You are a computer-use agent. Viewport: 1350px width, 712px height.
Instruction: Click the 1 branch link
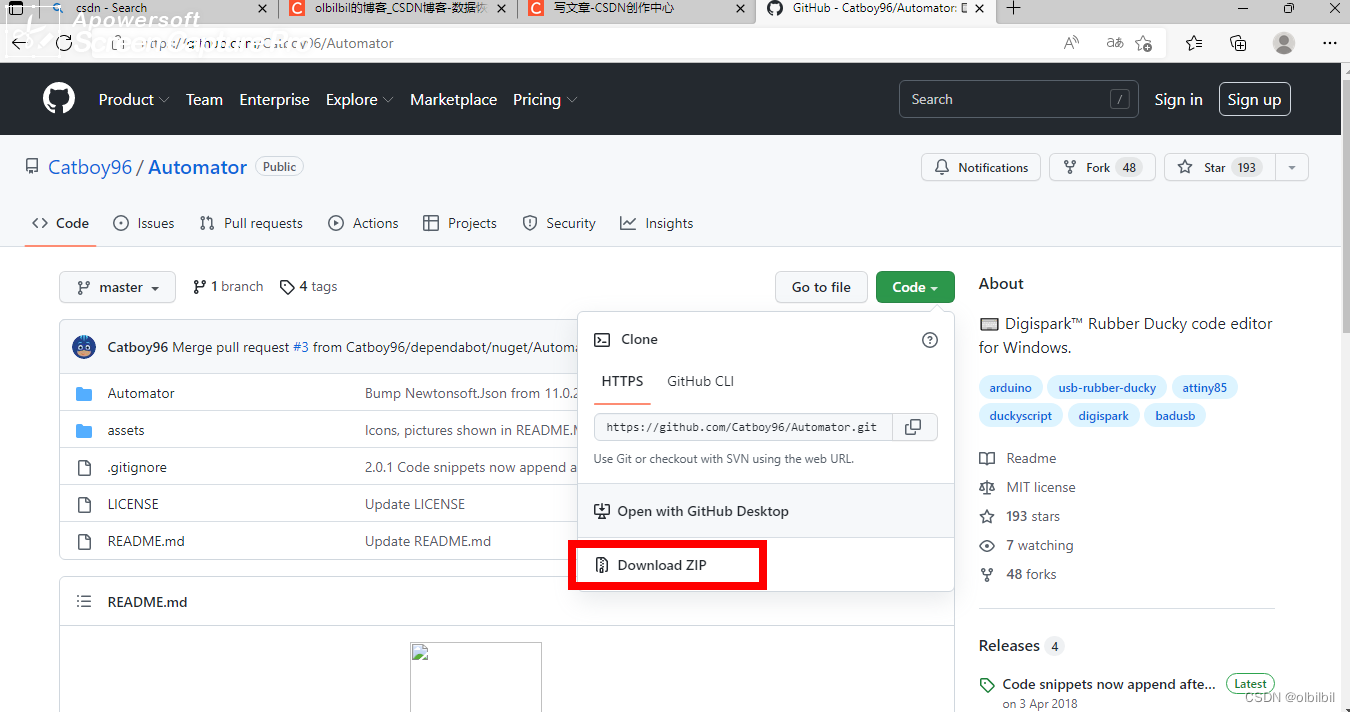click(x=228, y=287)
